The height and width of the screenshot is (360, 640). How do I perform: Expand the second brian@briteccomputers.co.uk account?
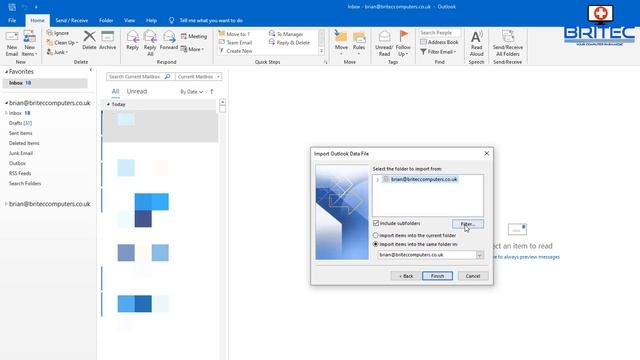coord(6,204)
